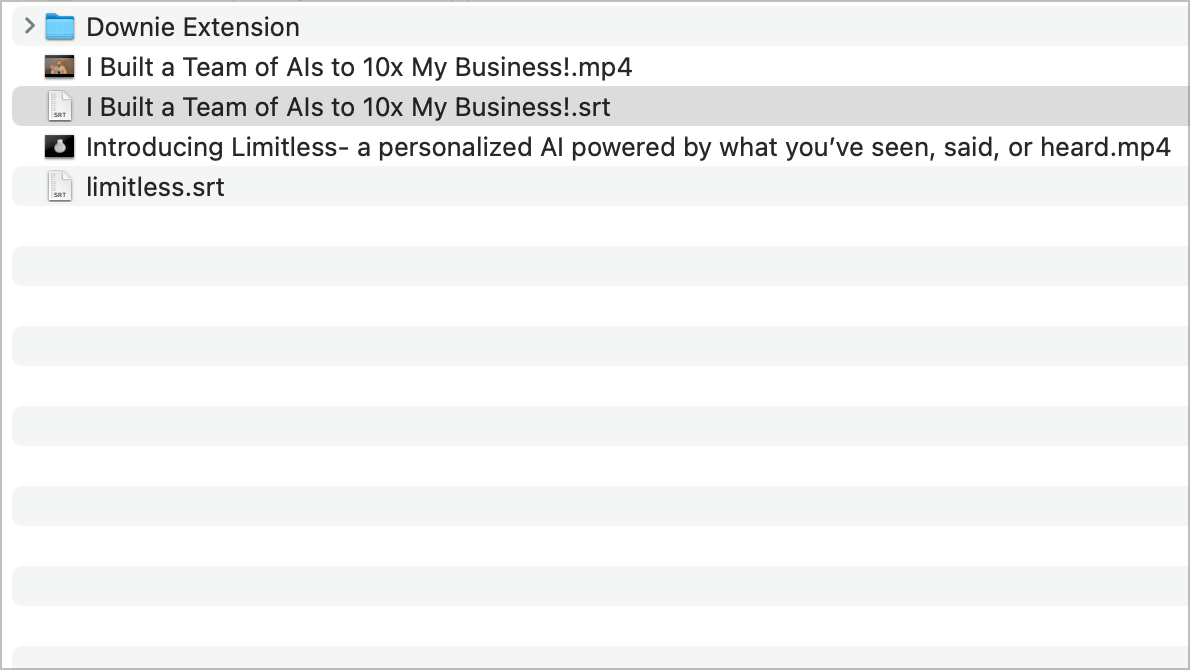Select Introducing Limitless personalized AI mp4 filename
Screen dimensions: 1190x670
pyautogui.click(x=628, y=147)
